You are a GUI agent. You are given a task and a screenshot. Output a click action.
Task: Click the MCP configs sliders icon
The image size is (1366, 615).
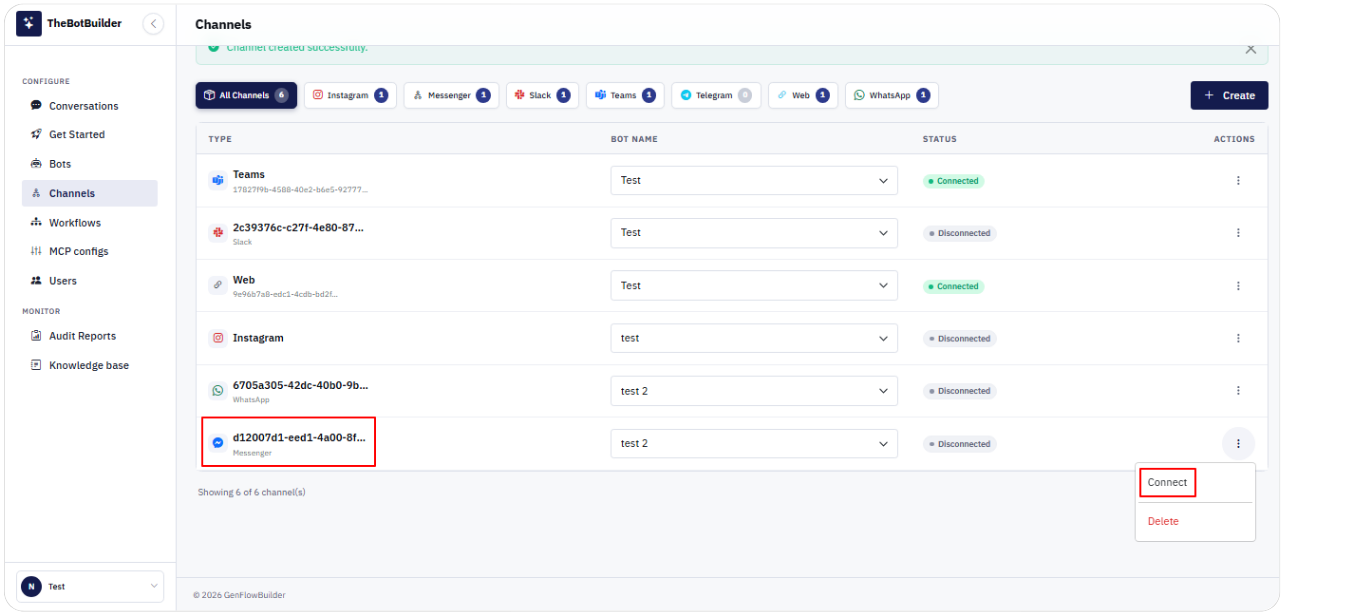click(36, 251)
